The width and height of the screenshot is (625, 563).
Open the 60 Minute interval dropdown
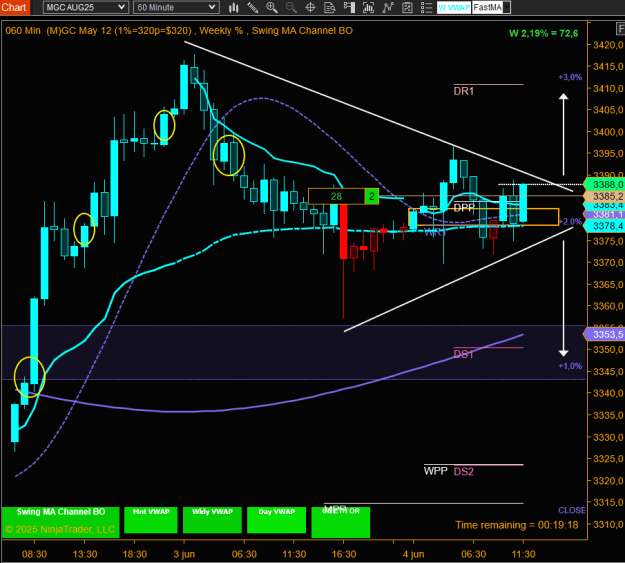[176, 7]
